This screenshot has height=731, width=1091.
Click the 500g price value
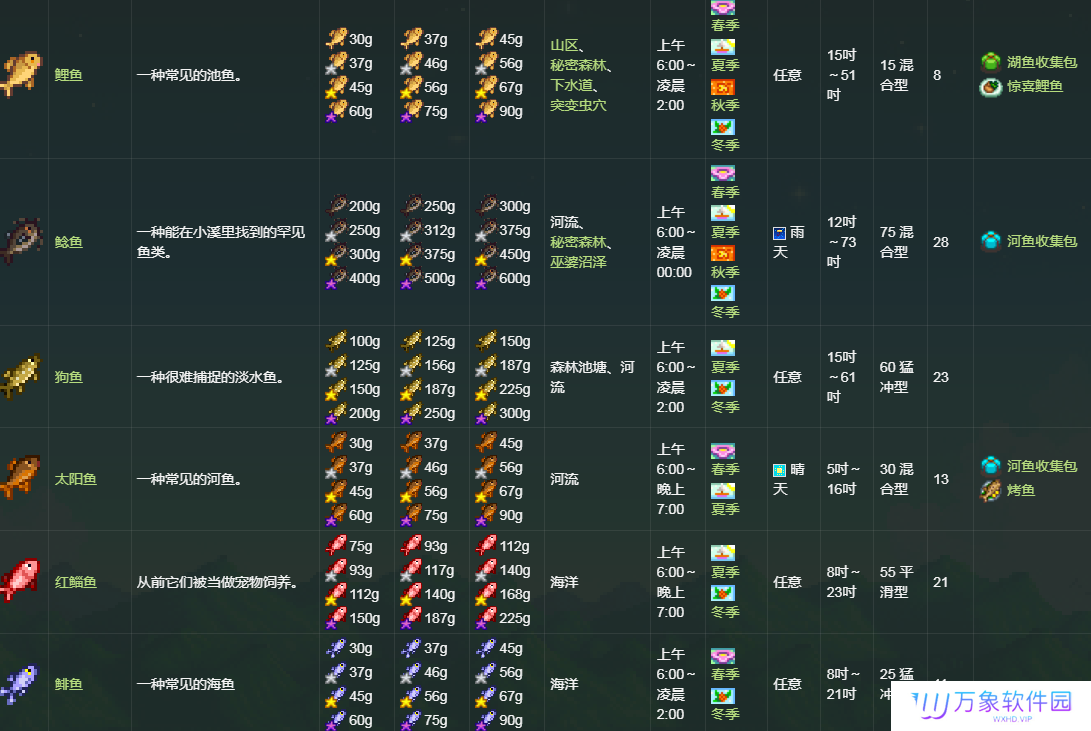(x=440, y=278)
